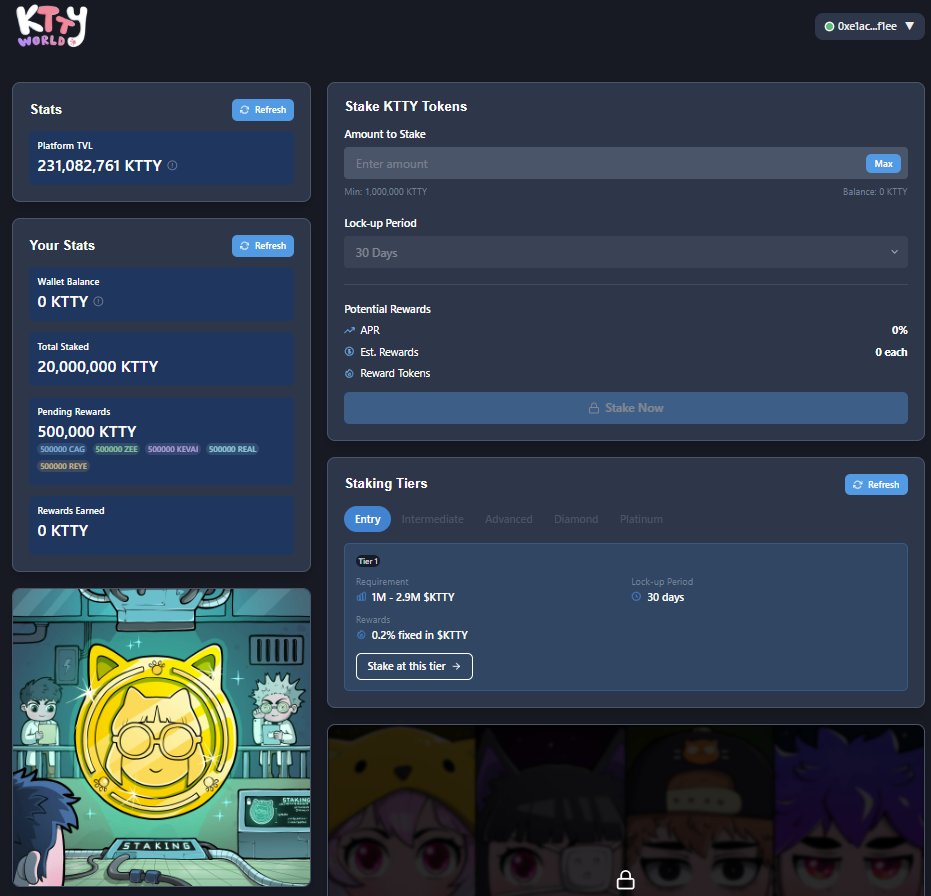Click the 500000 REAL reward tag

[232, 449]
